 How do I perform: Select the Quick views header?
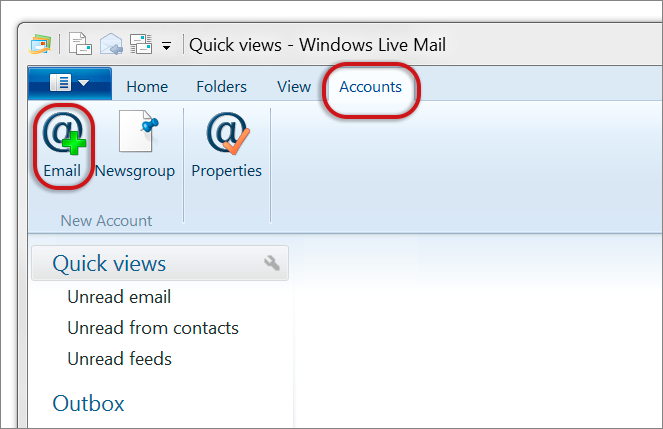(x=160, y=263)
